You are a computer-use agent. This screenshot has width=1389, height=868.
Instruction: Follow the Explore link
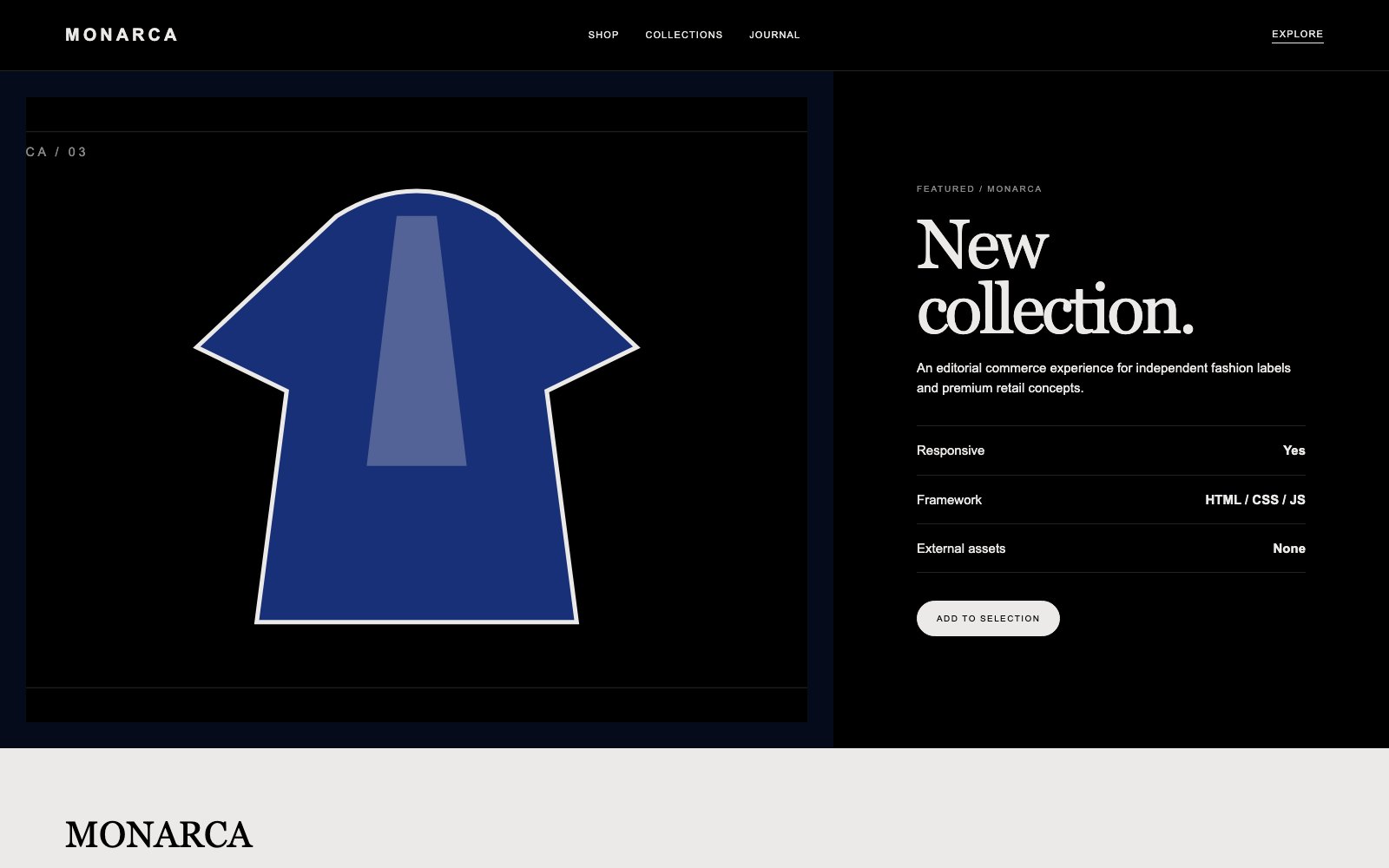(x=1297, y=35)
